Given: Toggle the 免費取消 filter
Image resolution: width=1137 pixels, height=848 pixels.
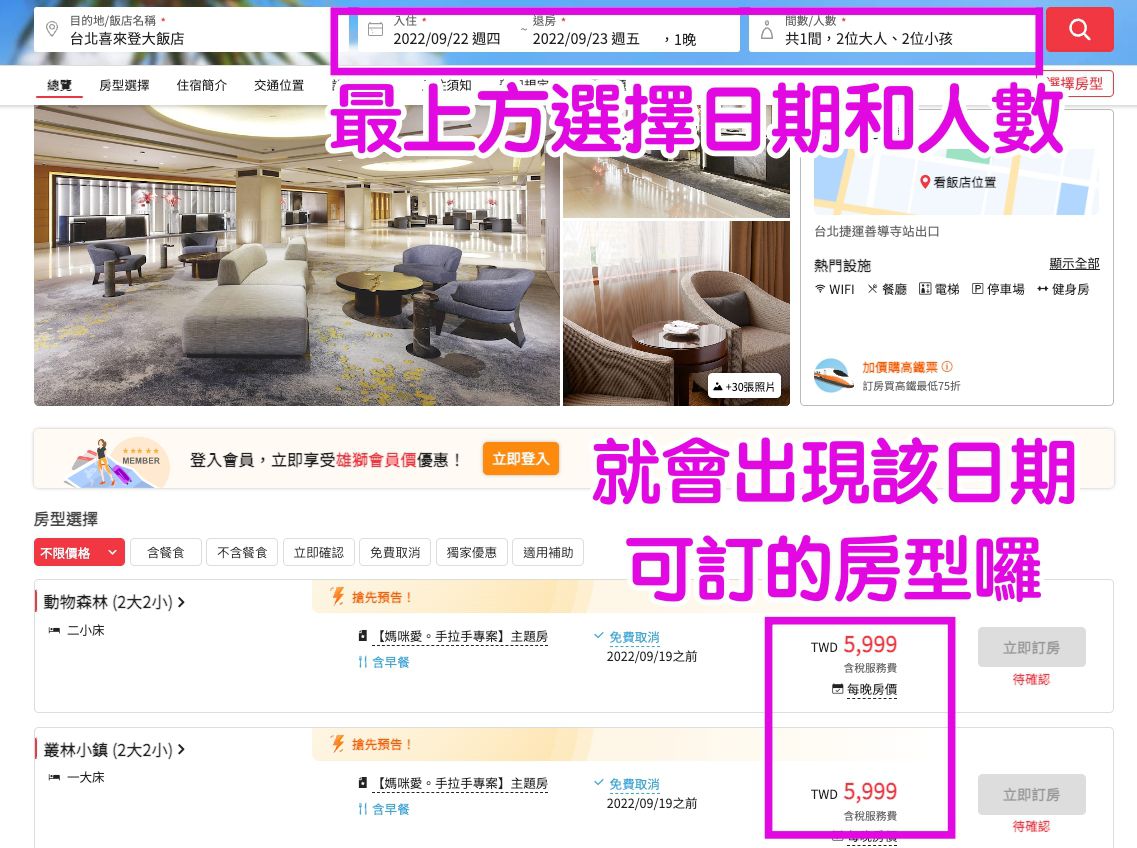Looking at the screenshot, I should tap(395, 553).
